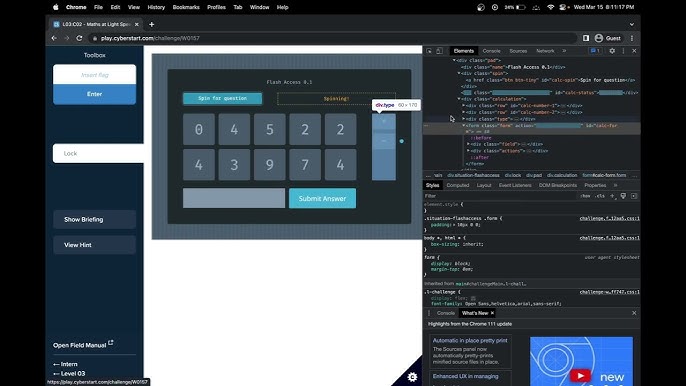Collapse the div class spin node

(x=459, y=74)
